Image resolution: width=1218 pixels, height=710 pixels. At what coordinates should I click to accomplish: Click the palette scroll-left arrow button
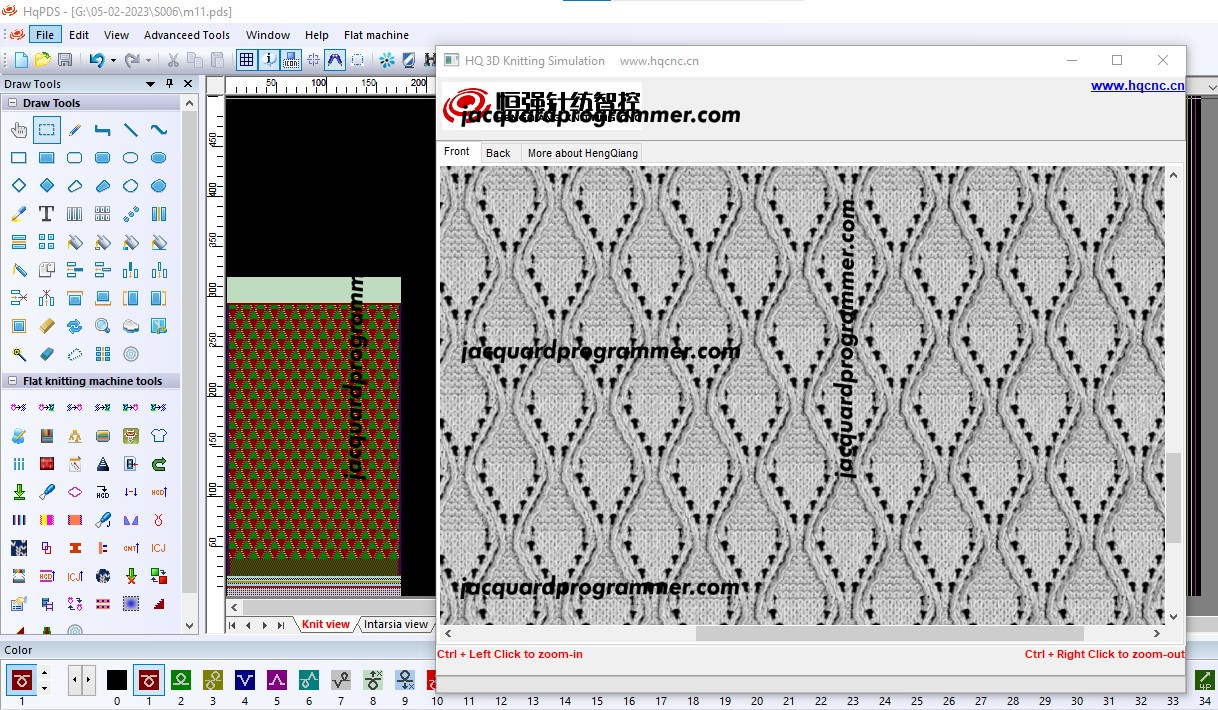[73, 680]
